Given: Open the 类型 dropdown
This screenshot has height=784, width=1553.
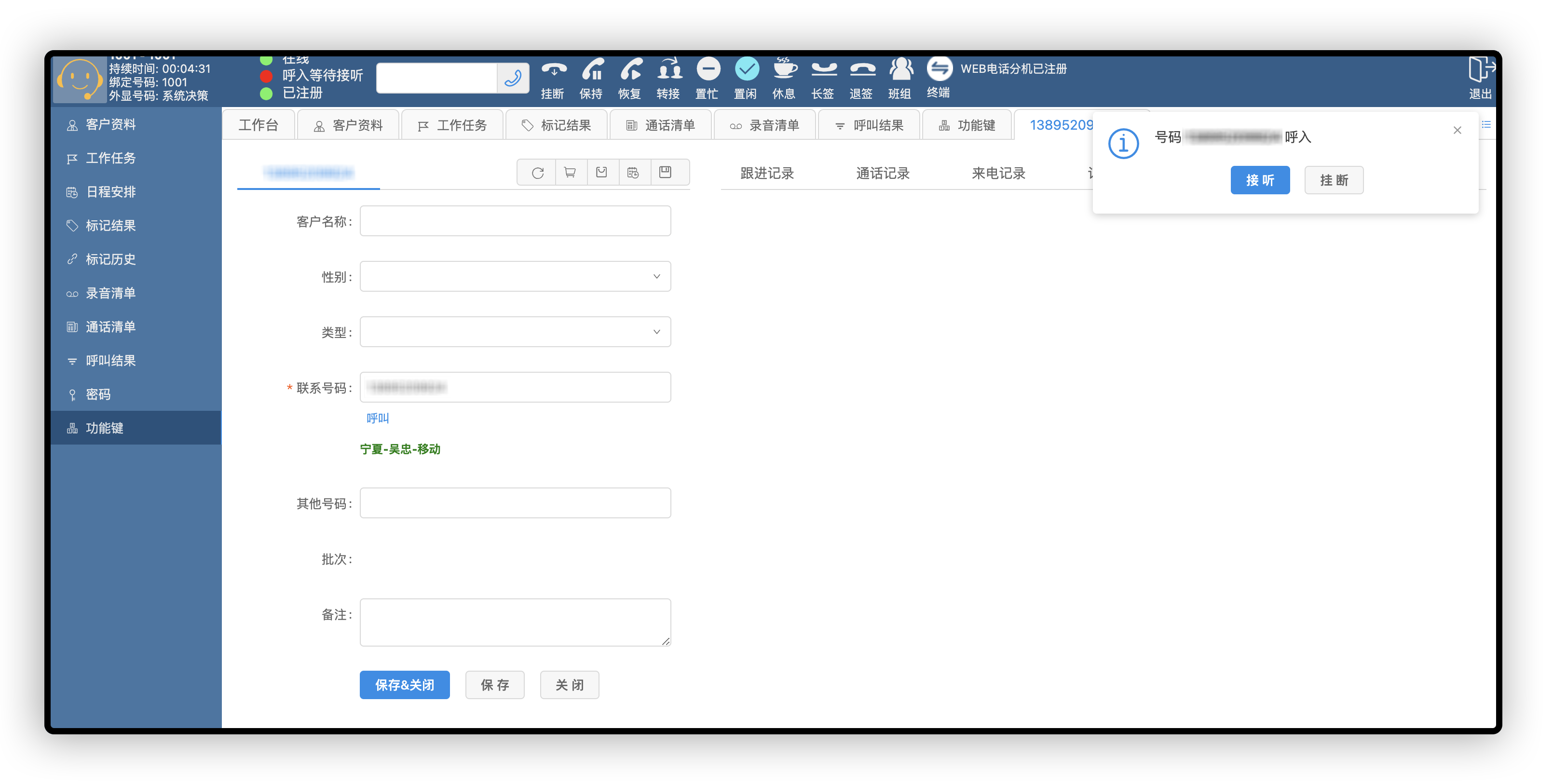Looking at the screenshot, I should (x=515, y=332).
